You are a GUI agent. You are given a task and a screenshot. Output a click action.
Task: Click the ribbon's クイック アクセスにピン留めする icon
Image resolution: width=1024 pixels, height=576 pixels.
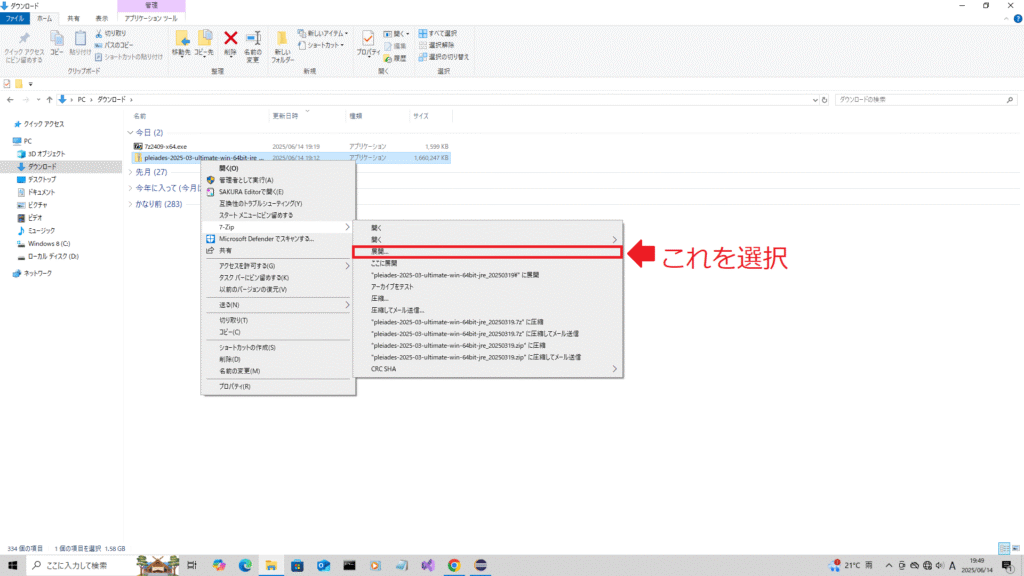point(24,39)
